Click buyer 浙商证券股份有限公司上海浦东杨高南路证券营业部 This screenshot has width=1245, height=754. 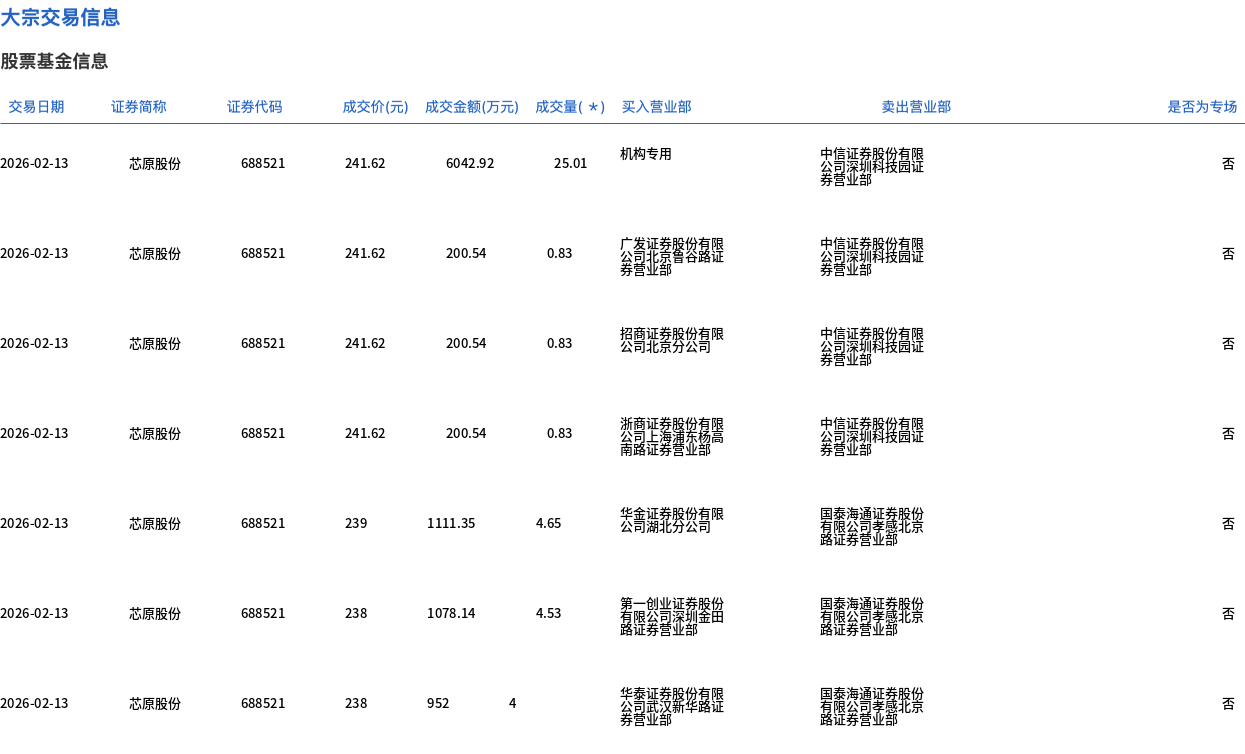tap(672, 437)
